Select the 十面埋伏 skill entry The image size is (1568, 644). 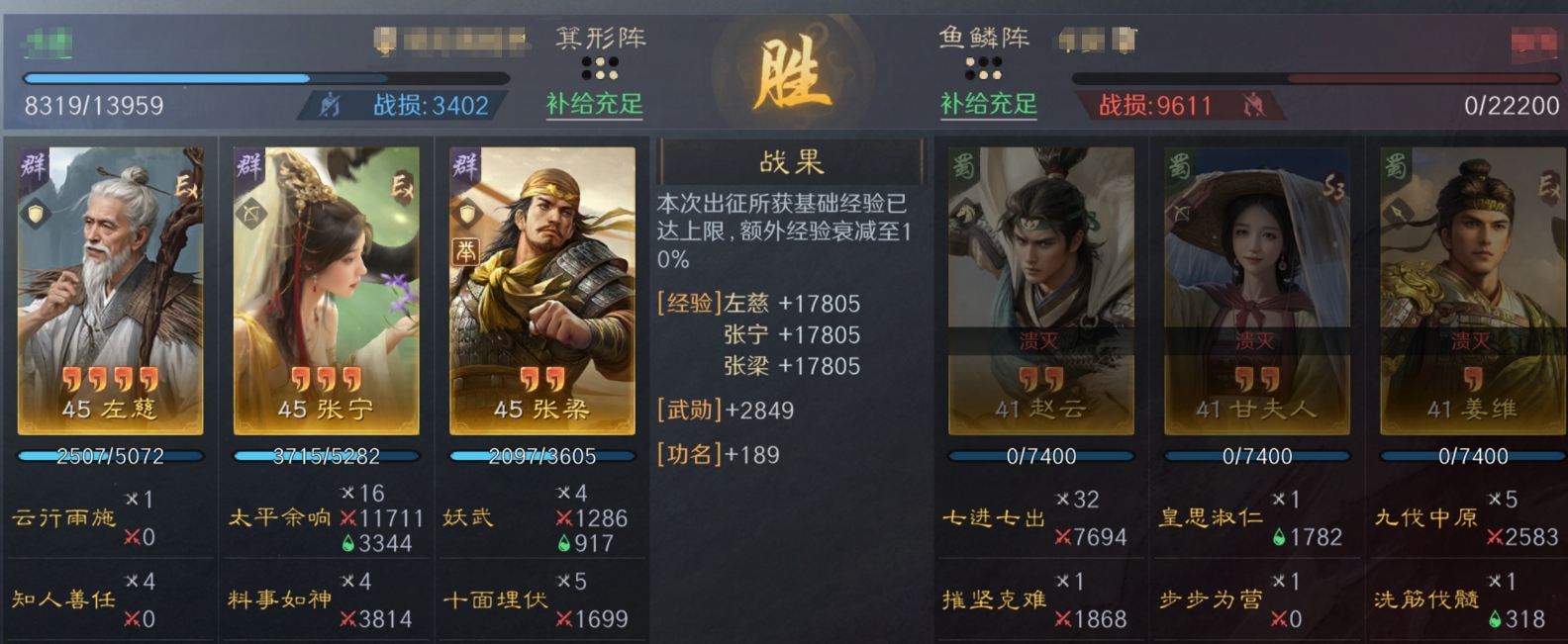(495, 599)
